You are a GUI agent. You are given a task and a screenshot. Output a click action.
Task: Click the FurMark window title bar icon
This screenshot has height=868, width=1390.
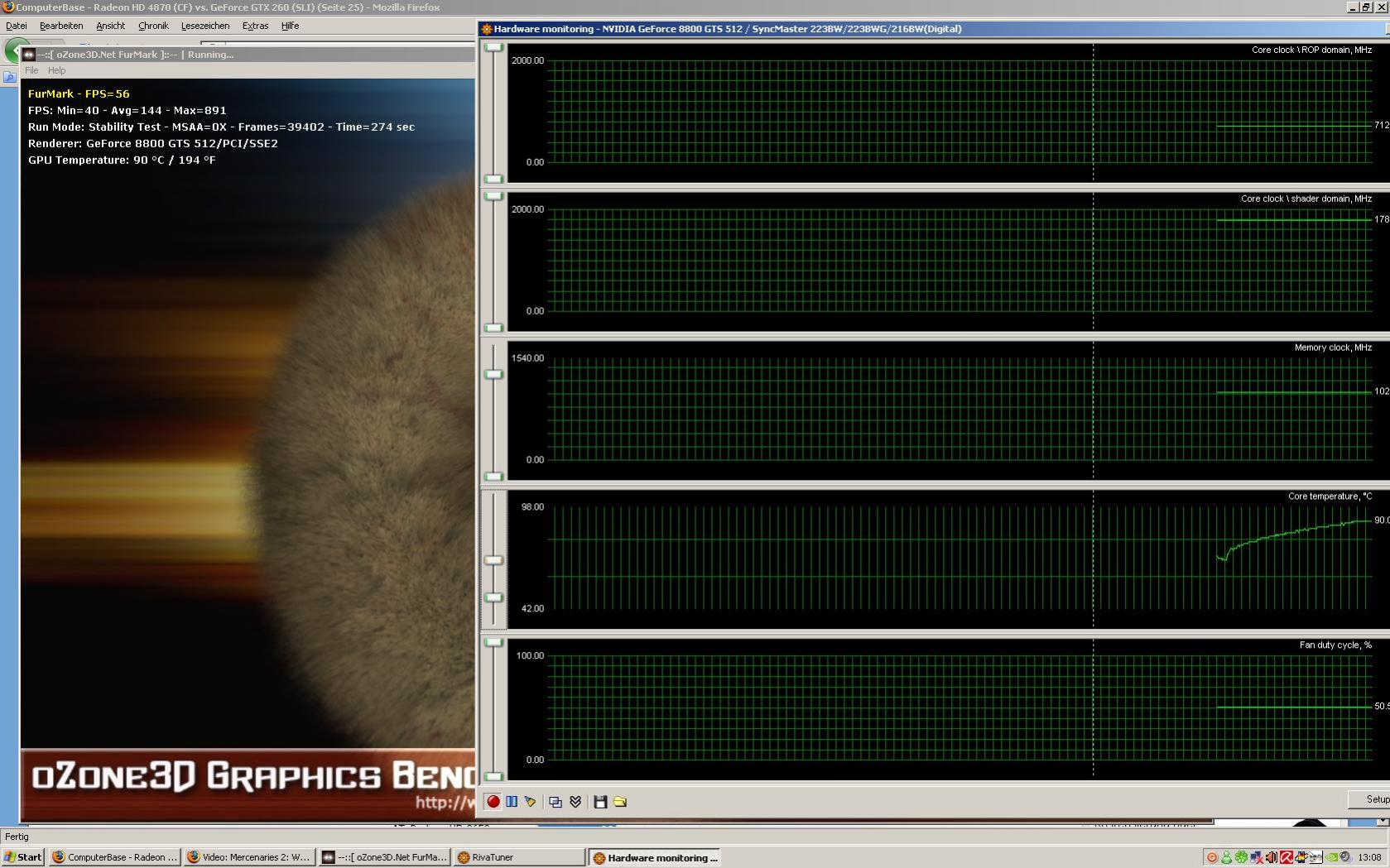click(x=28, y=55)
